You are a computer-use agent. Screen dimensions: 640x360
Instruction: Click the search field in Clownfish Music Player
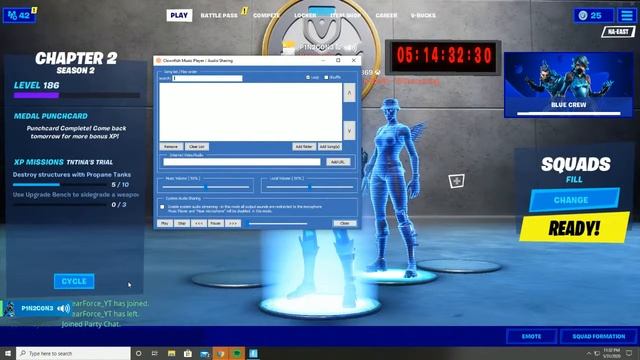click(x=207, y=78)
